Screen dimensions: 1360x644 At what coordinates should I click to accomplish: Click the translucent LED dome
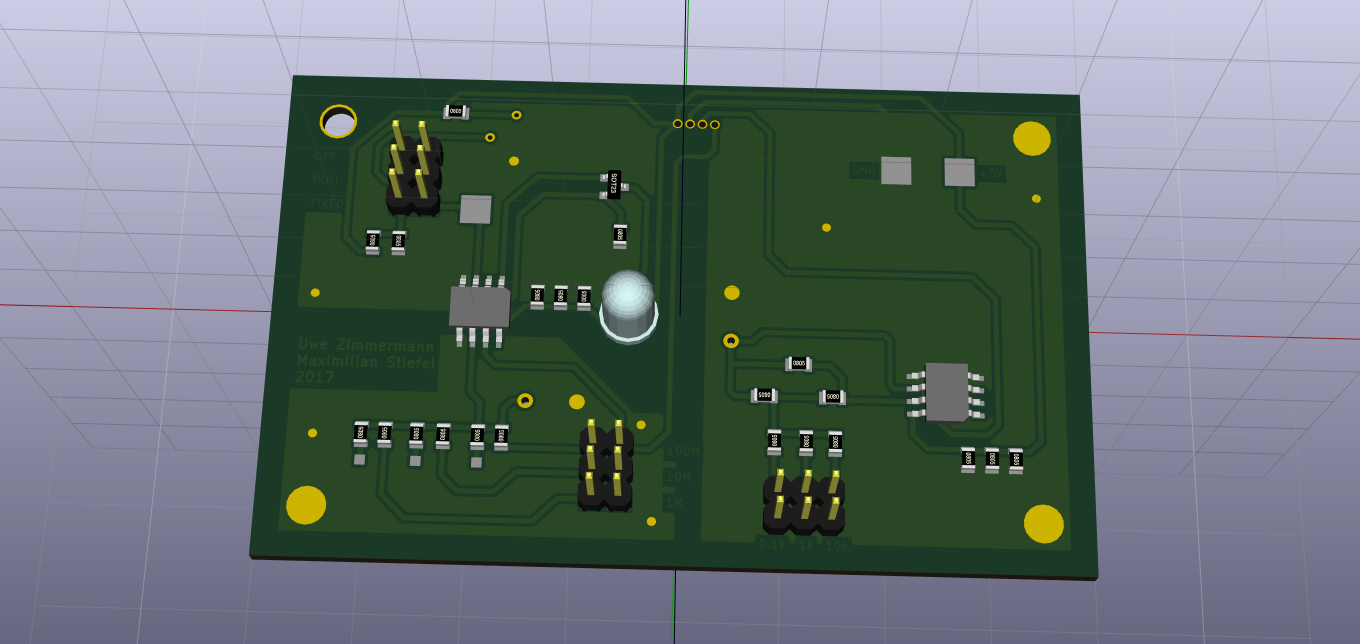click(x=628, y=304)
